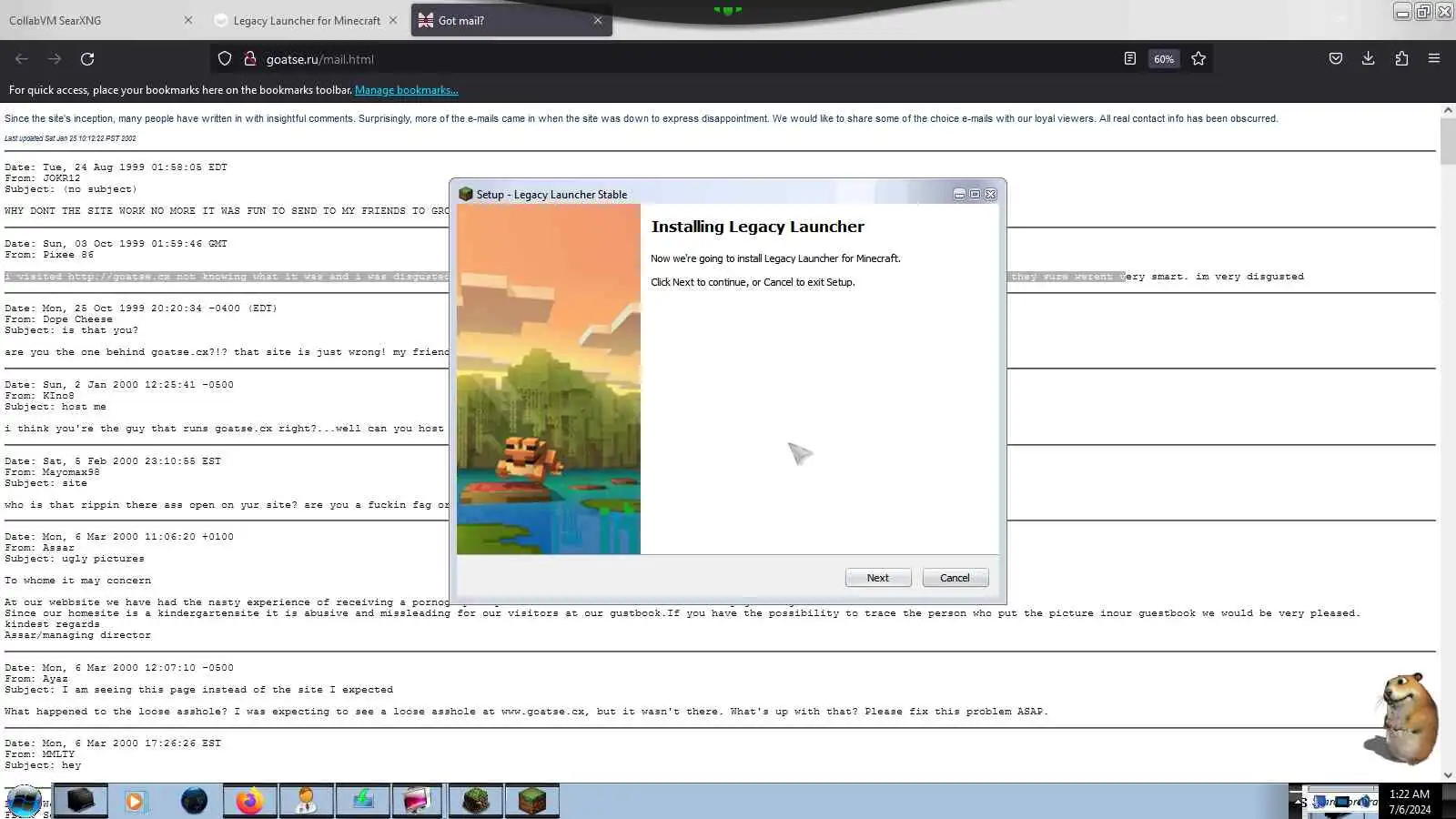Click the 'From: Ayaz' line
This screenshot has width=1456, height=819.
[36, 679]
